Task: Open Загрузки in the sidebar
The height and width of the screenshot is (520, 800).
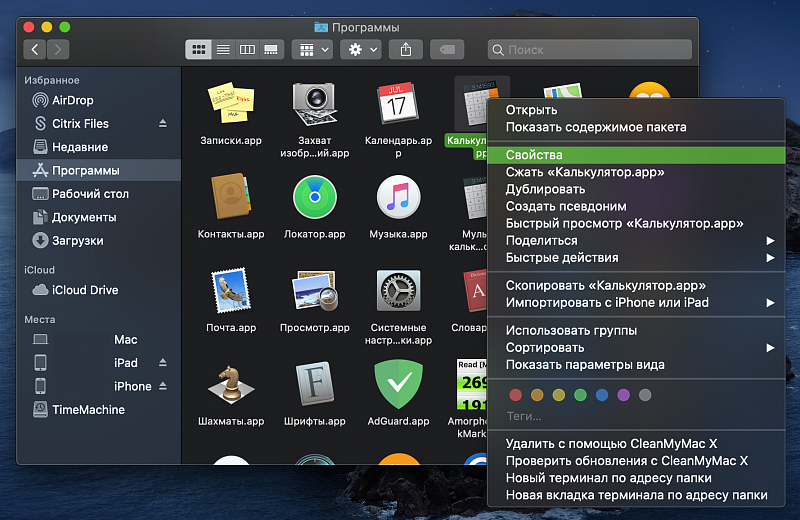Action: 77,241
